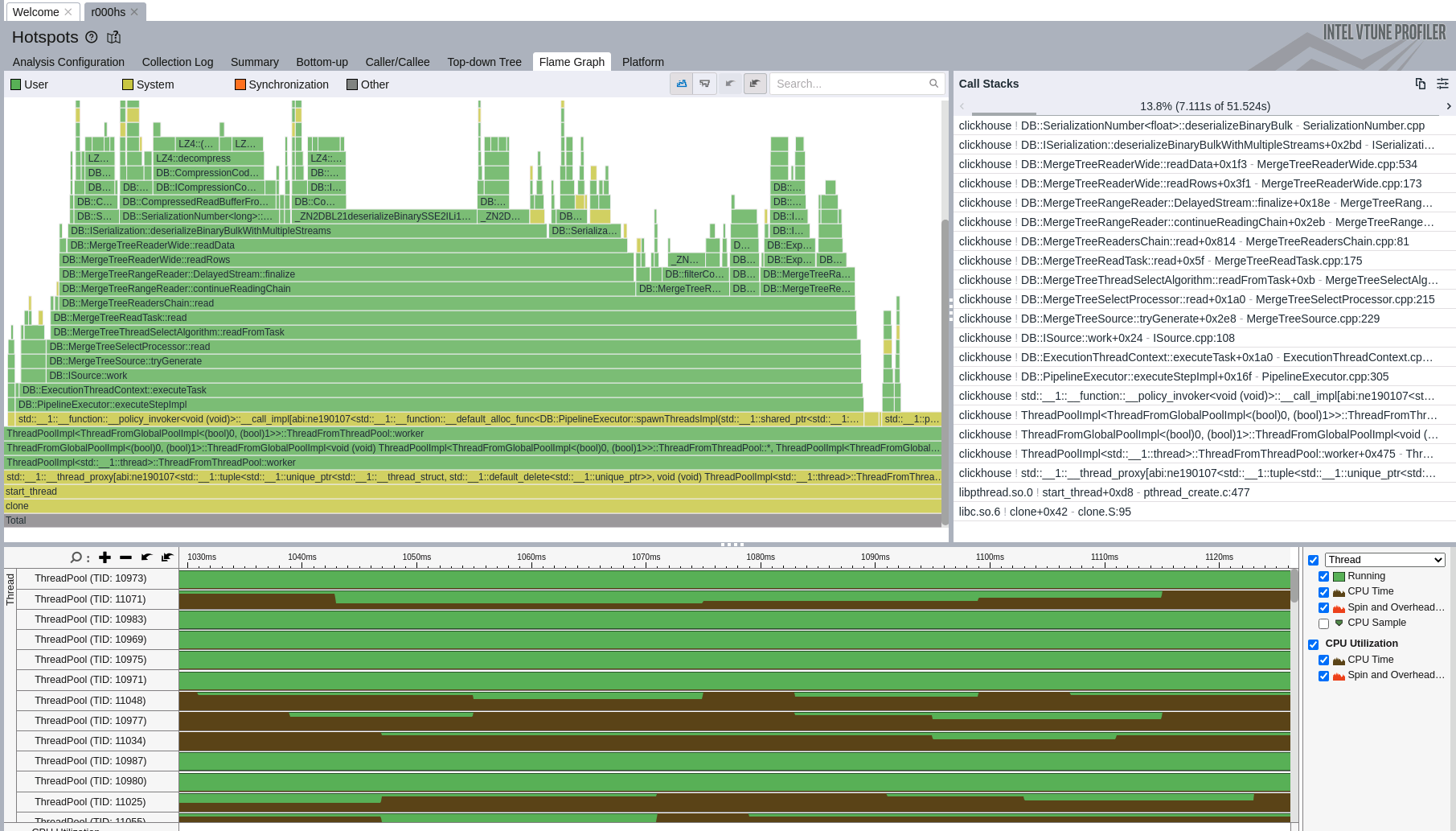This screenshot has height=831, width=1456.
Task: Select ThreadPool (TID: 11048) timeline row
Action: [x=653, y=701]
